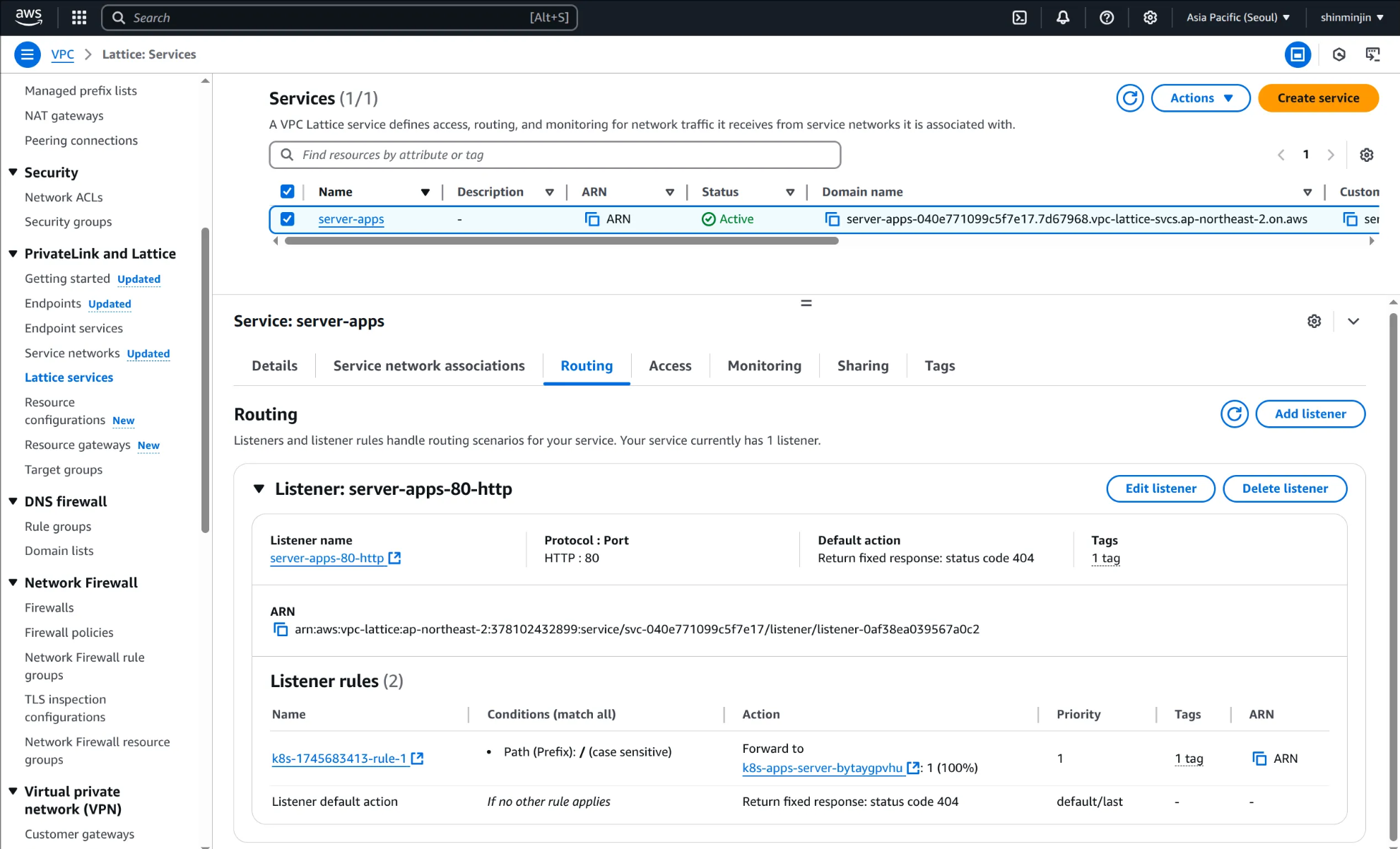Click the drag handle of the split panel

(x=806, y=303)
